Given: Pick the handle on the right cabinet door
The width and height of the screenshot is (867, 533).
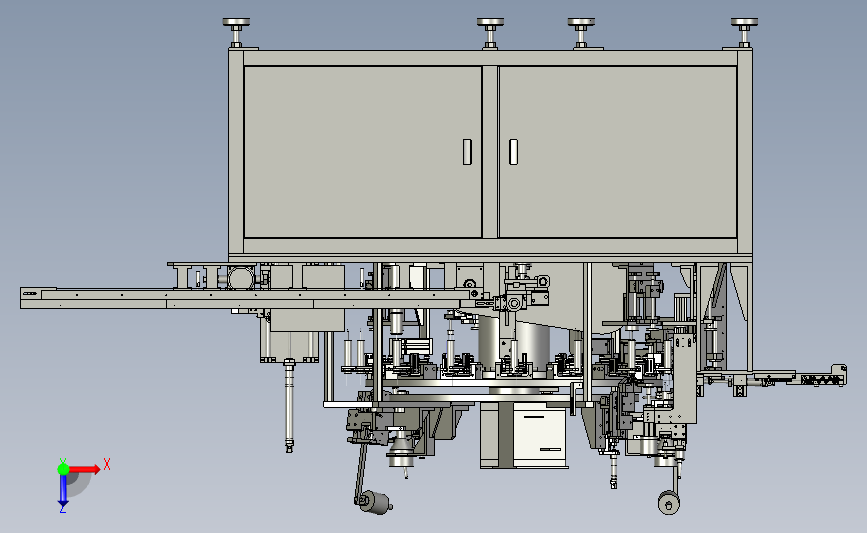Looking at the screenshot, I should (x=514, y=152).
